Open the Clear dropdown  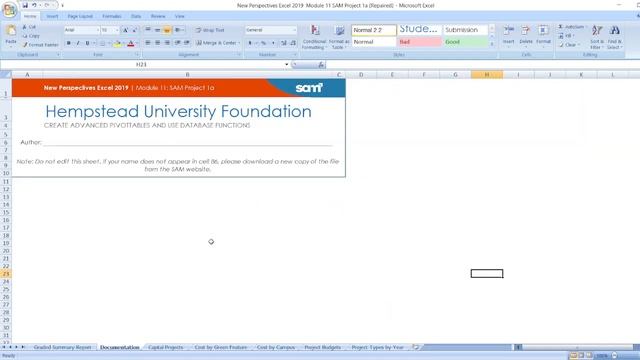click(569, 45)
